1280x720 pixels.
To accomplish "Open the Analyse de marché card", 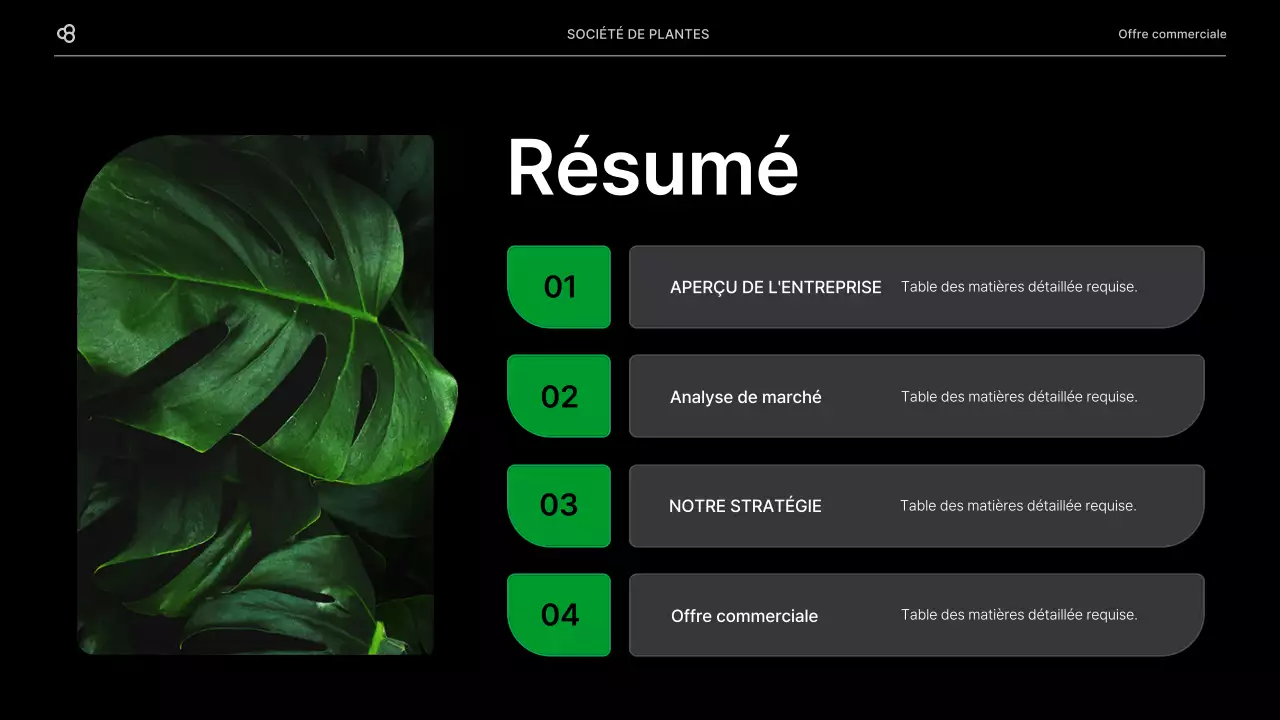I will click(916, 396).
